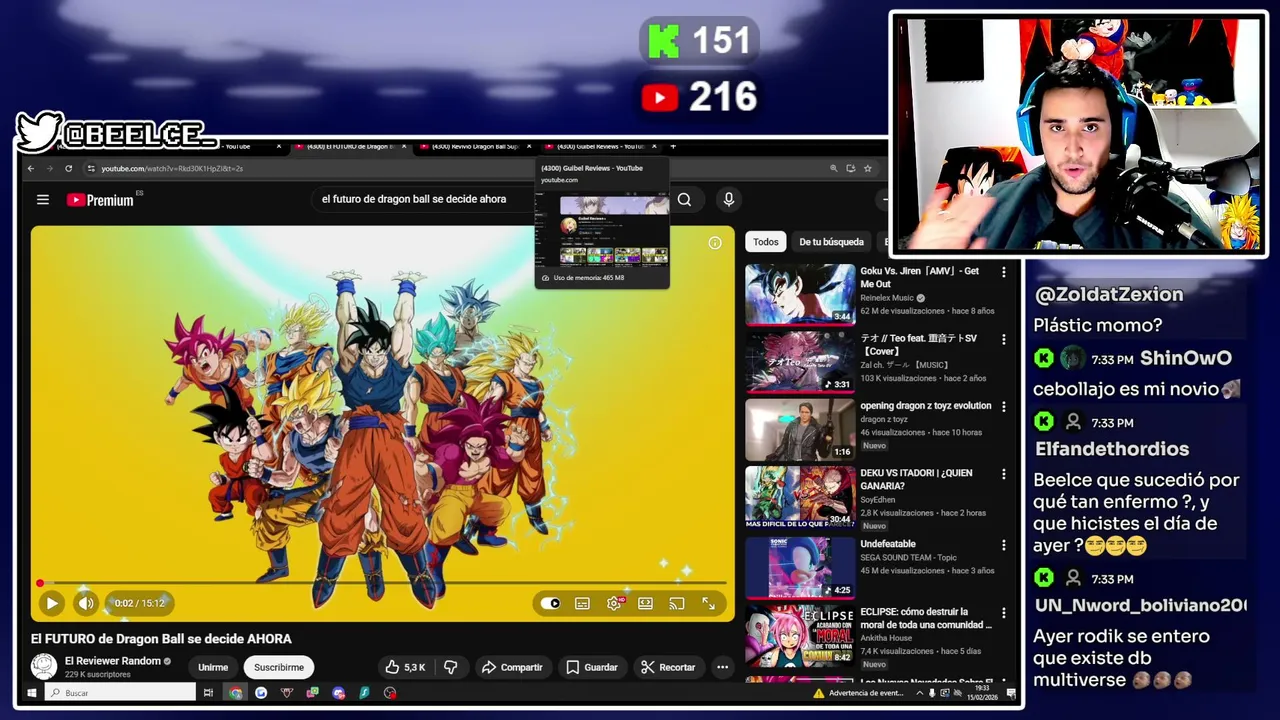This screenshot has height=720, width=1280.
Task: Open Teo feat. Cover video thumbnail
Action: pos(800,361)
